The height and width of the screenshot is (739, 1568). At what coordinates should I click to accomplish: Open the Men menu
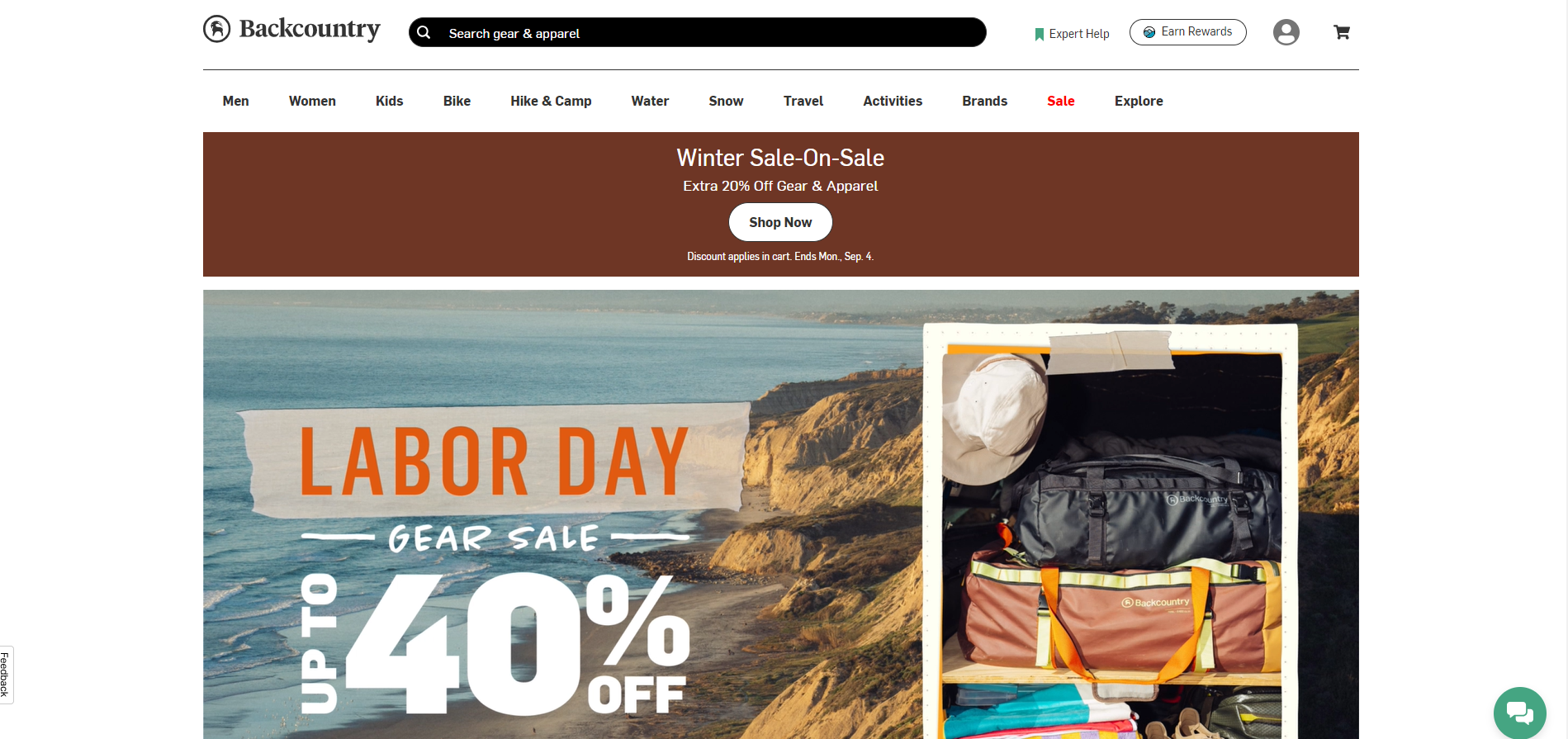click(x=235, y=101)
